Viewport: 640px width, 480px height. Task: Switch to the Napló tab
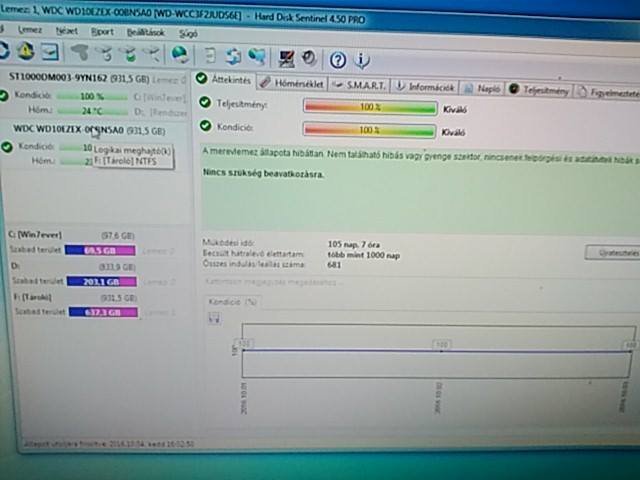[x=482, y=89]
